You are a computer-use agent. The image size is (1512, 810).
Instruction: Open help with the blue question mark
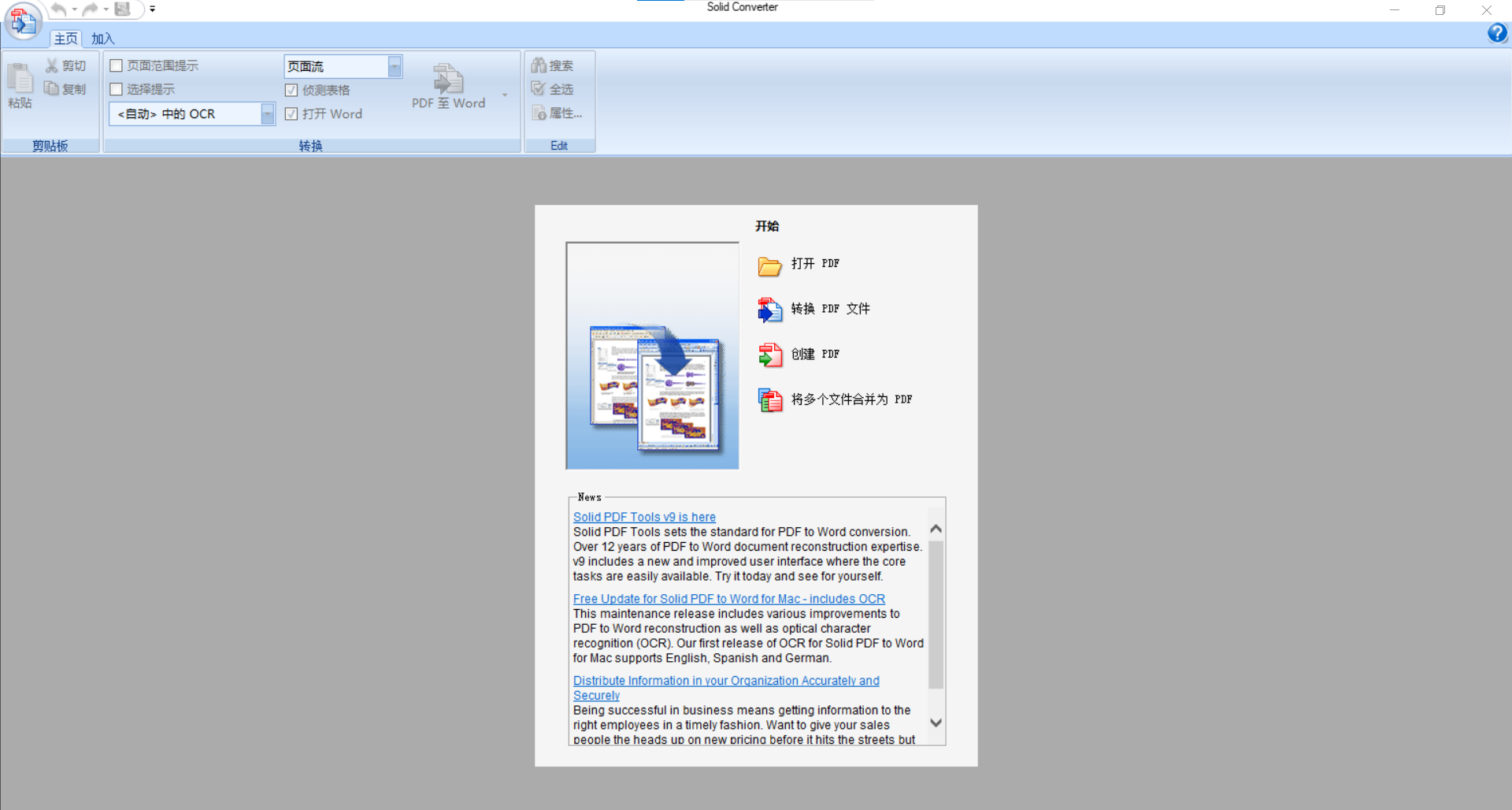(x=1496, y=33)
